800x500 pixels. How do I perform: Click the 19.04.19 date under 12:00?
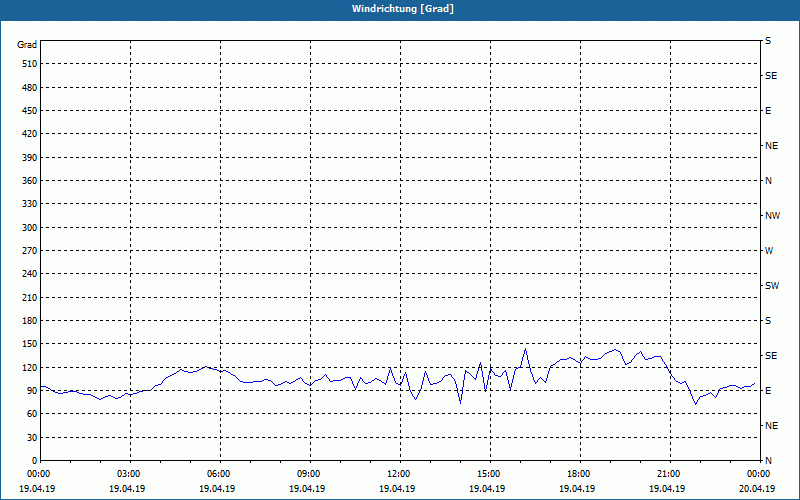coord(397,489)
